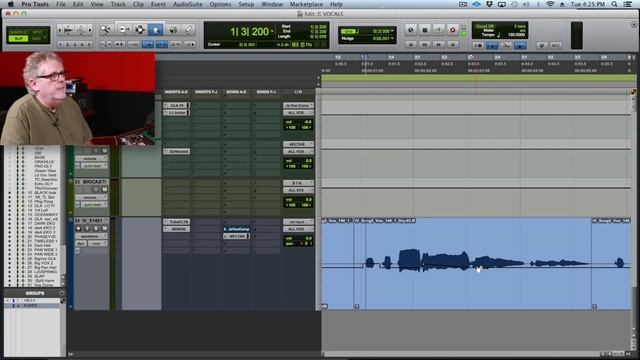Open macOS Spotlight search
The width and height of the screenshot is (640, 360).
click(x=614, y=4)
